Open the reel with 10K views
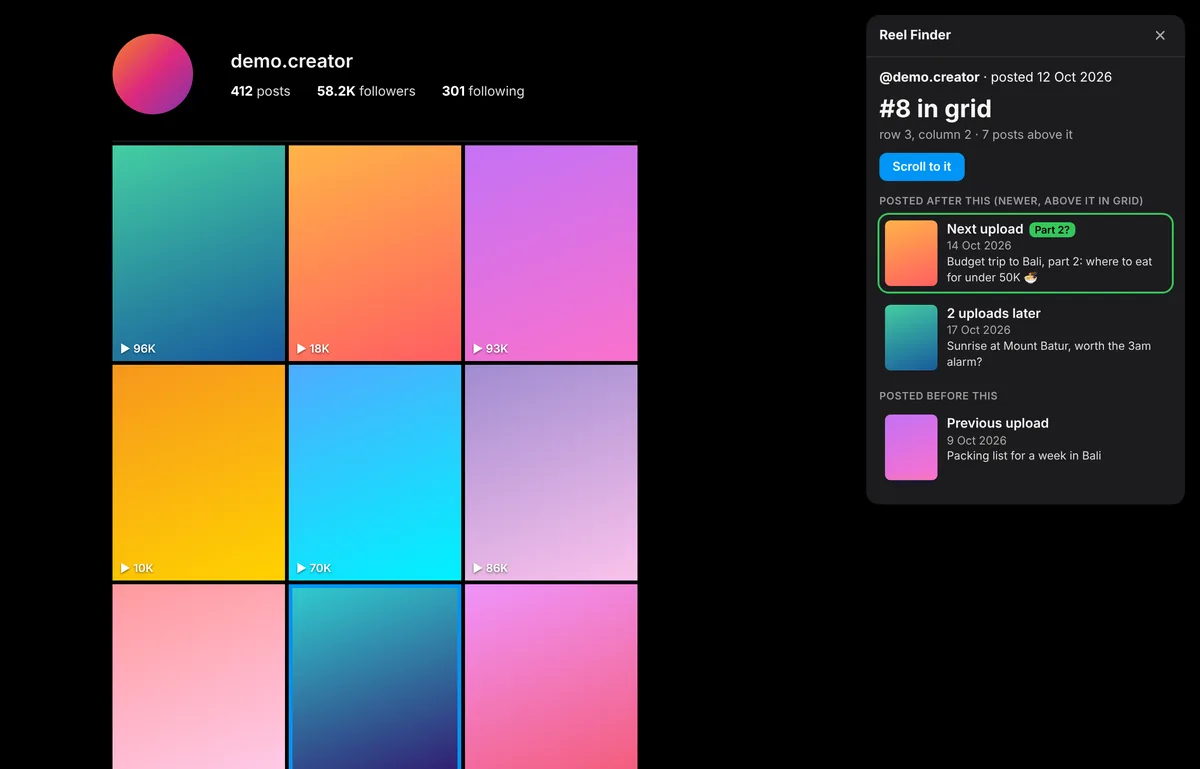 (199, 472)
